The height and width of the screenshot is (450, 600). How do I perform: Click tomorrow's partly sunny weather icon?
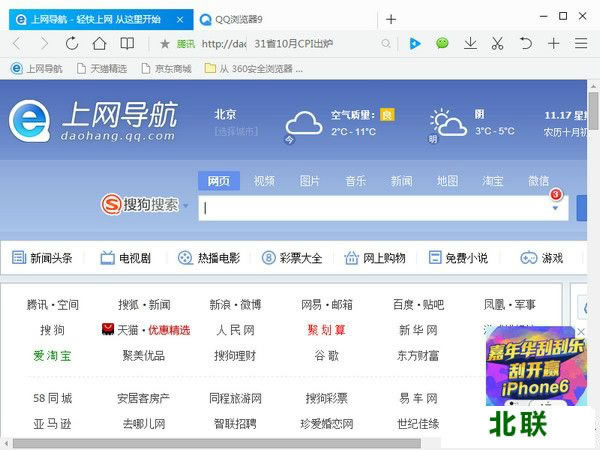(x=448, y=123)
